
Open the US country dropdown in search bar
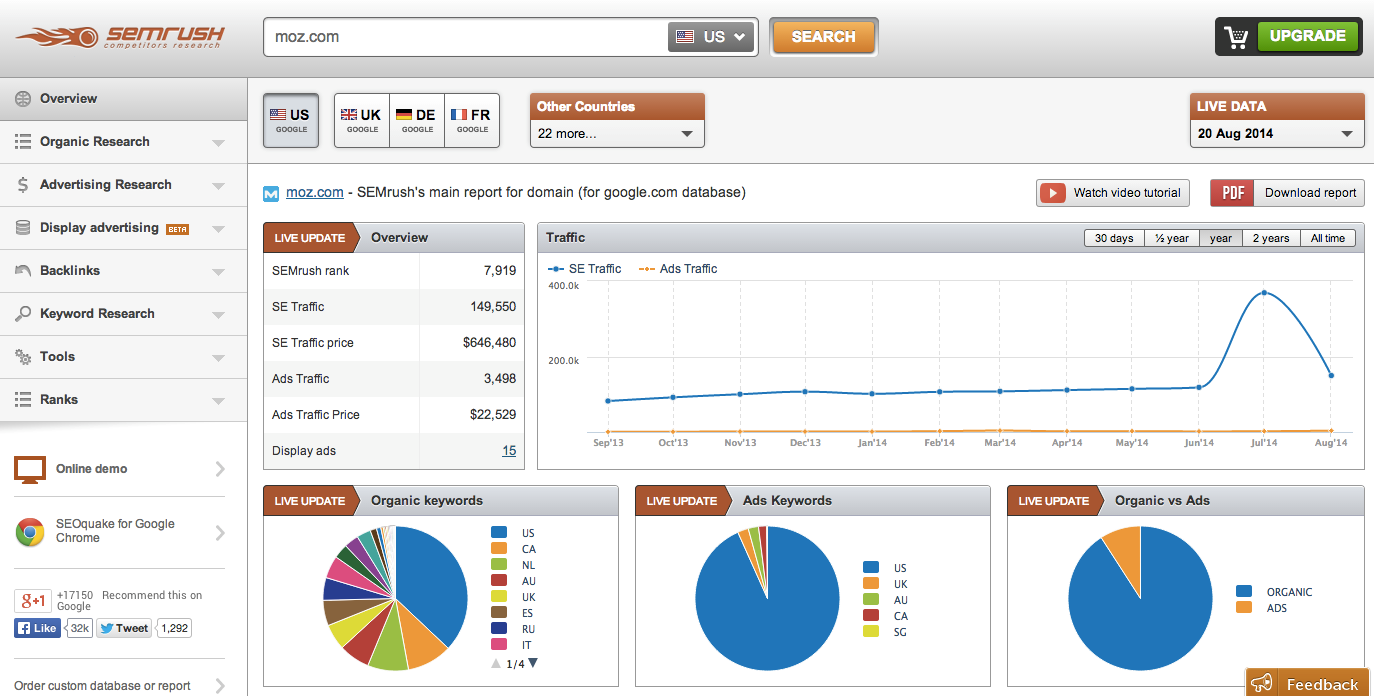[x=712, y=37]
